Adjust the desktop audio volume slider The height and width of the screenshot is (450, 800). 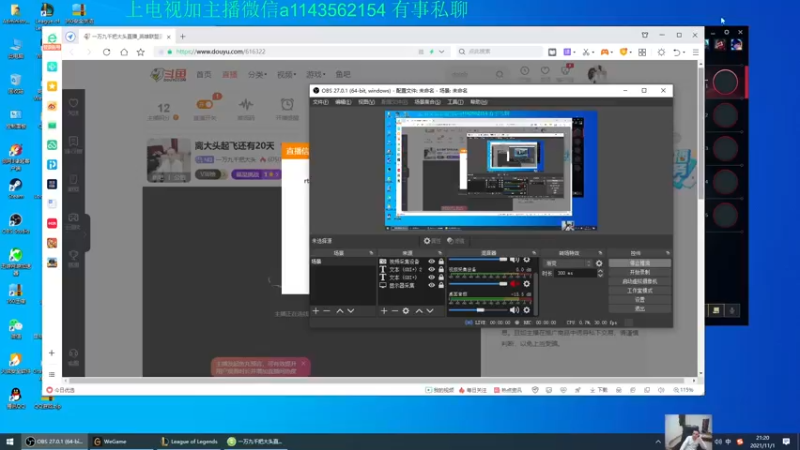(x=478, y=310)
